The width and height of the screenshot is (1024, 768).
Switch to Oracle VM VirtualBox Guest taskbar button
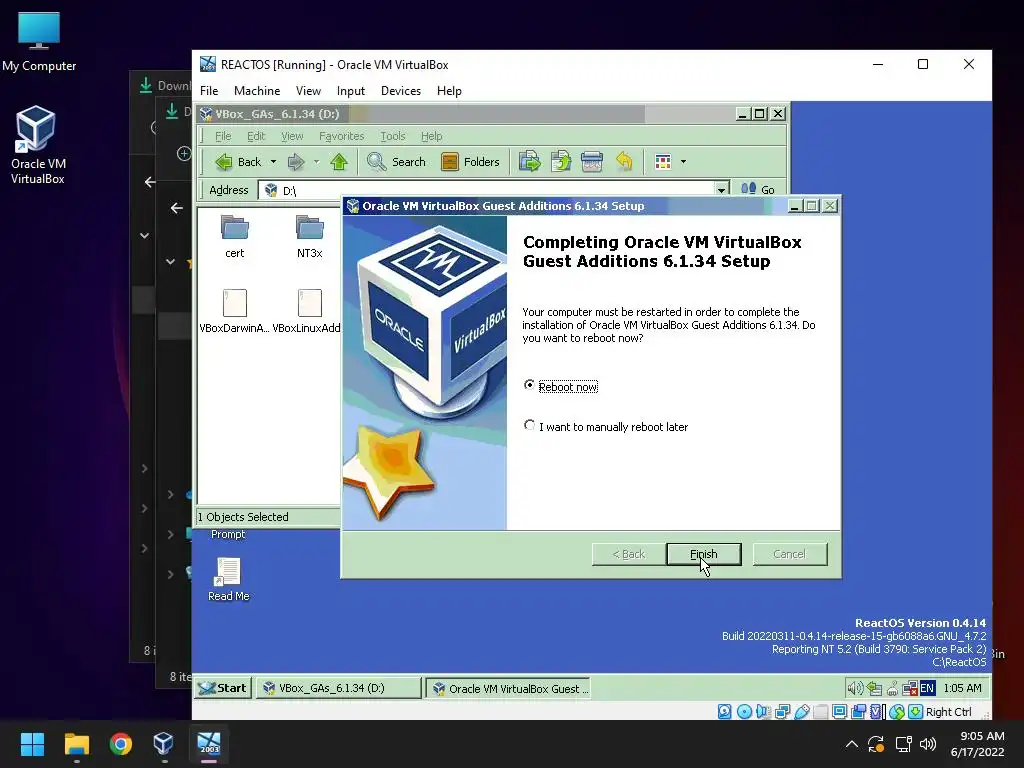click(x=509, y=688)
